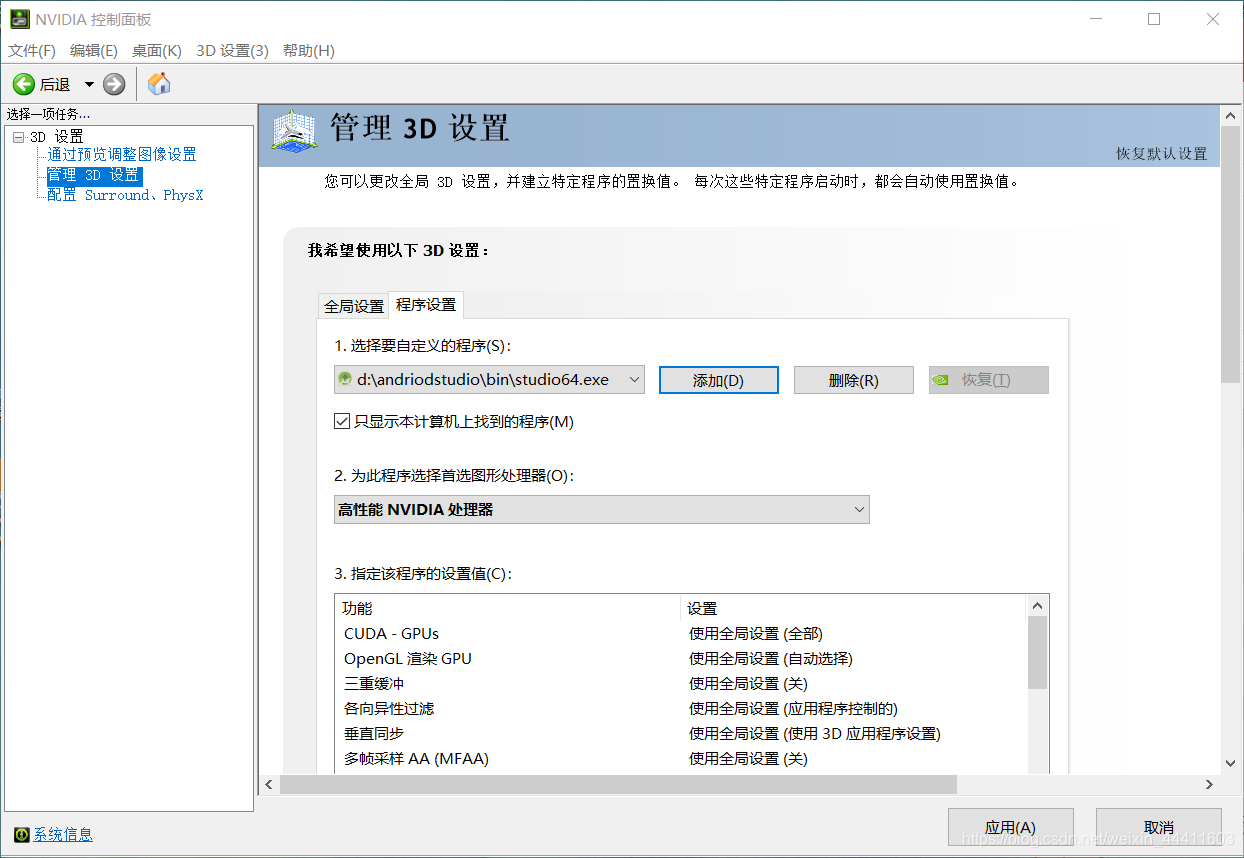Open the 文件(F) menu
Viewport: 1244px width, 858px height.
pyautogui.click(x=32, y=50)
